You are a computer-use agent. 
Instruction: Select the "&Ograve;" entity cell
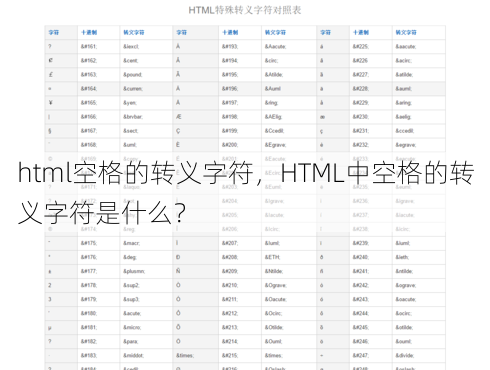tap(289, 285)
